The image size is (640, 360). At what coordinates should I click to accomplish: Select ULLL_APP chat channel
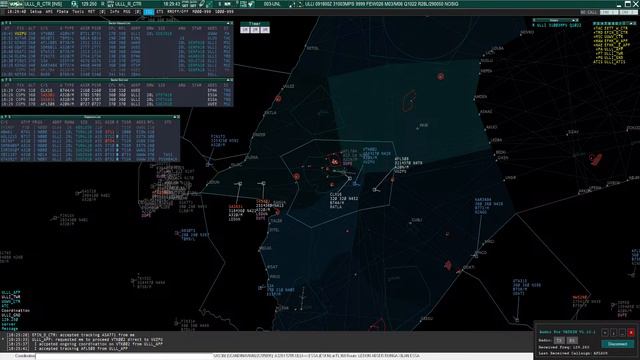[x=11, y=293]
